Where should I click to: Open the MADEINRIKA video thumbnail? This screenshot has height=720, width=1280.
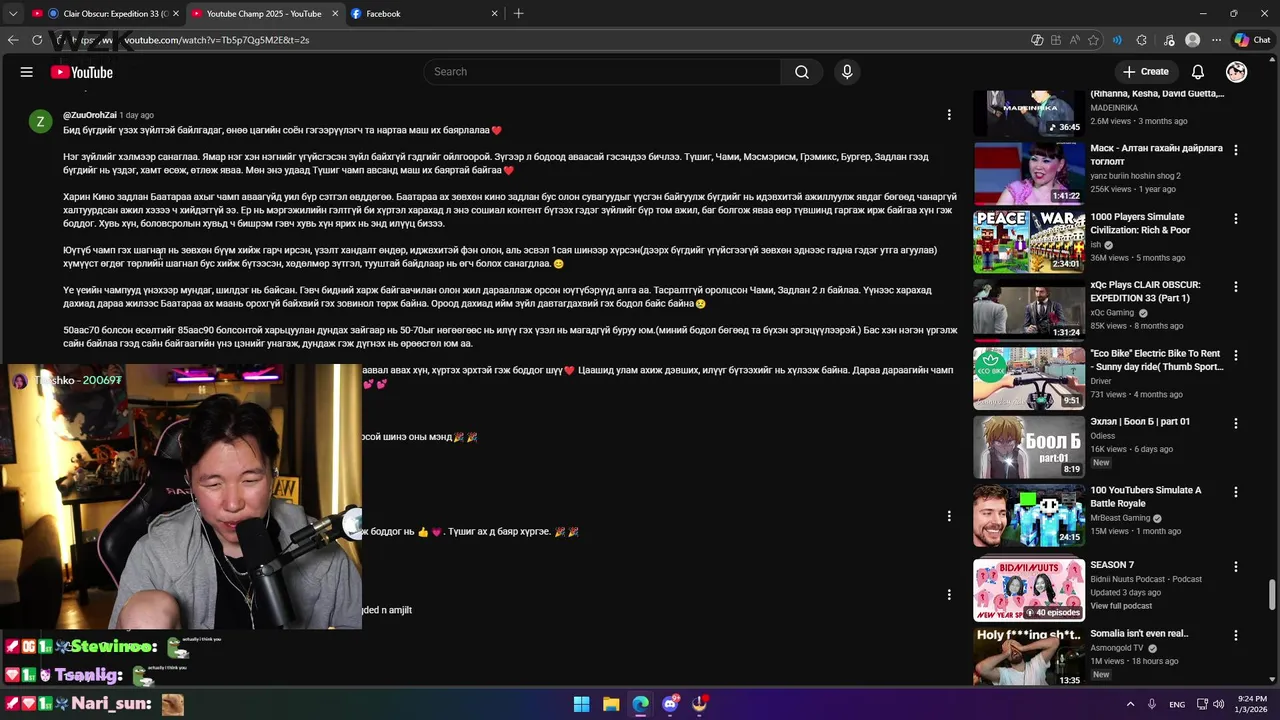click(x=1028, y=112)
